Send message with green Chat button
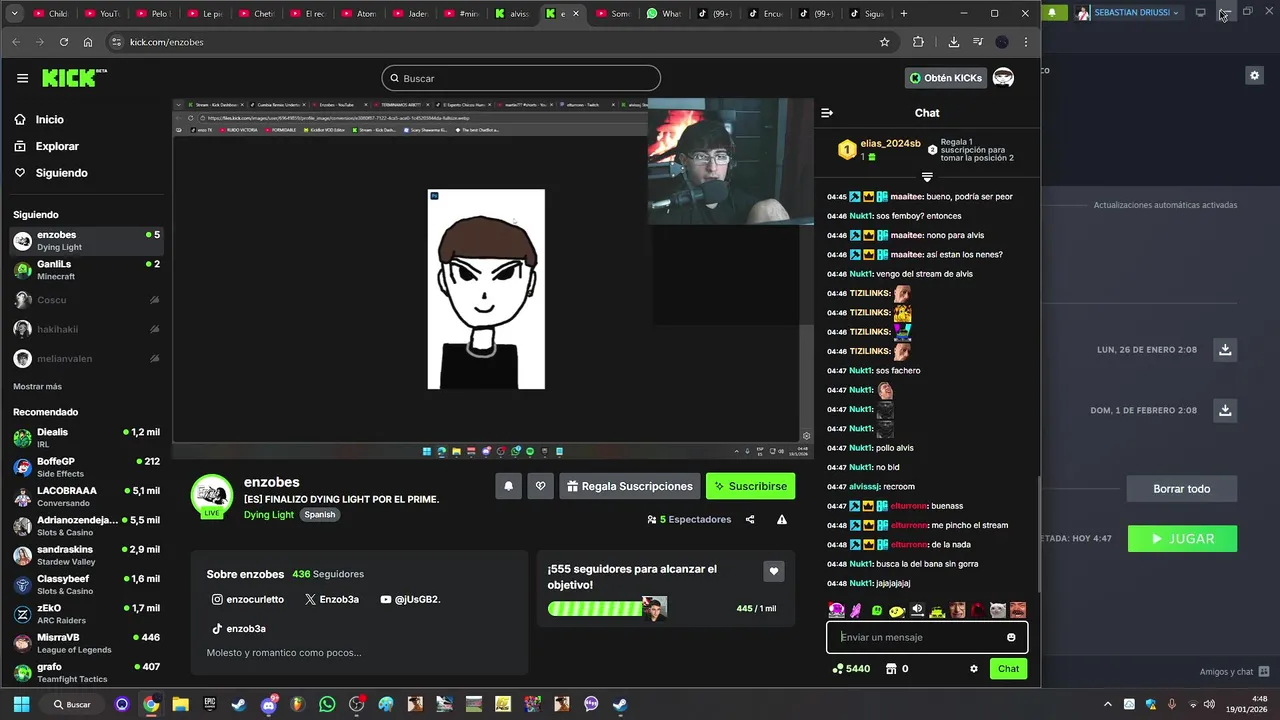The width and height of the screenshot is (1280, 720). point(1008,669)
